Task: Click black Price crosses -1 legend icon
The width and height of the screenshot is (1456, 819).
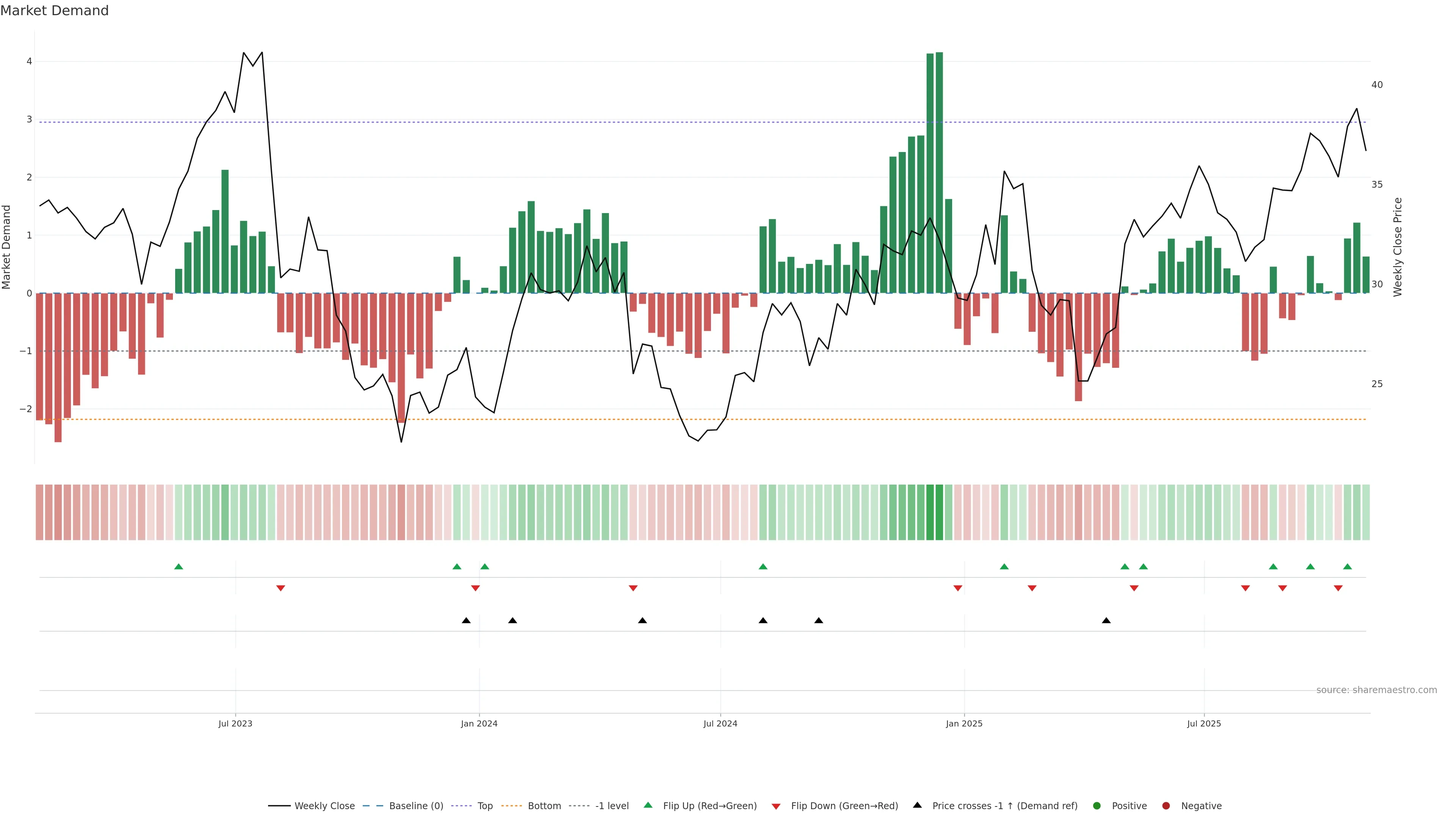Action: (x=917, y=805)
